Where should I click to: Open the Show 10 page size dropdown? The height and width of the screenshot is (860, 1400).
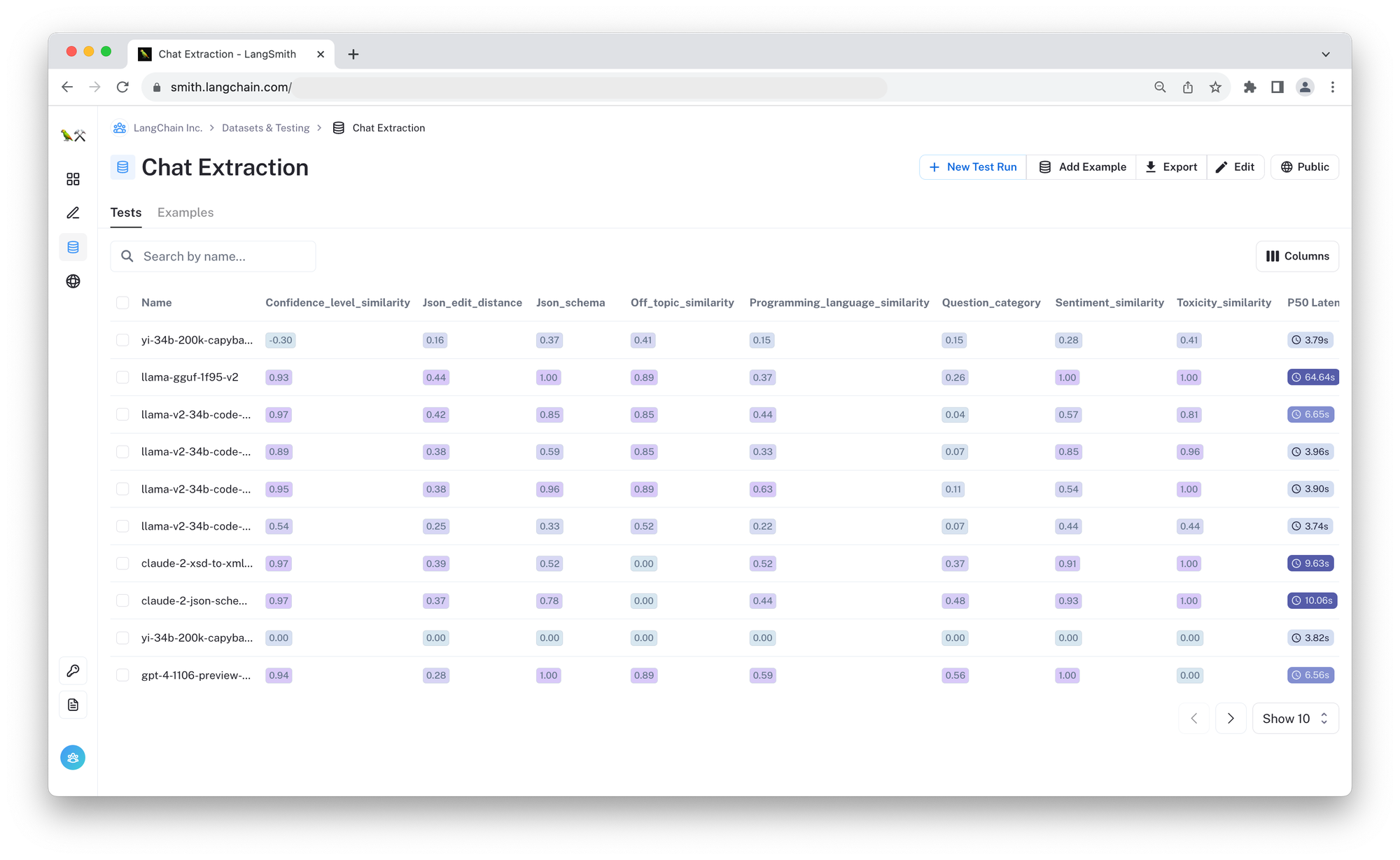click(x=1294, y=719)
